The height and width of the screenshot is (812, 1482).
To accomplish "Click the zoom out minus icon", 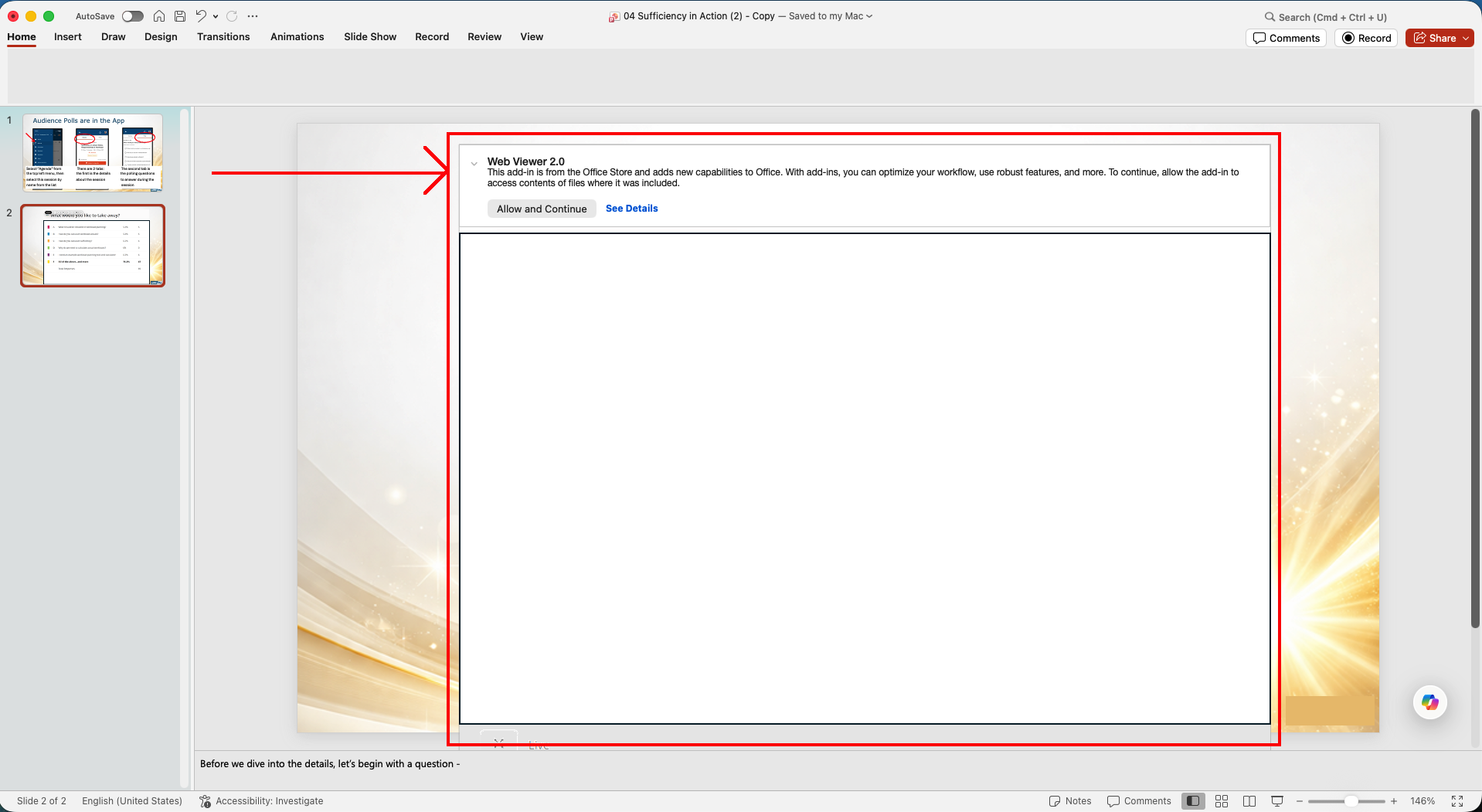I will 1300,801.
